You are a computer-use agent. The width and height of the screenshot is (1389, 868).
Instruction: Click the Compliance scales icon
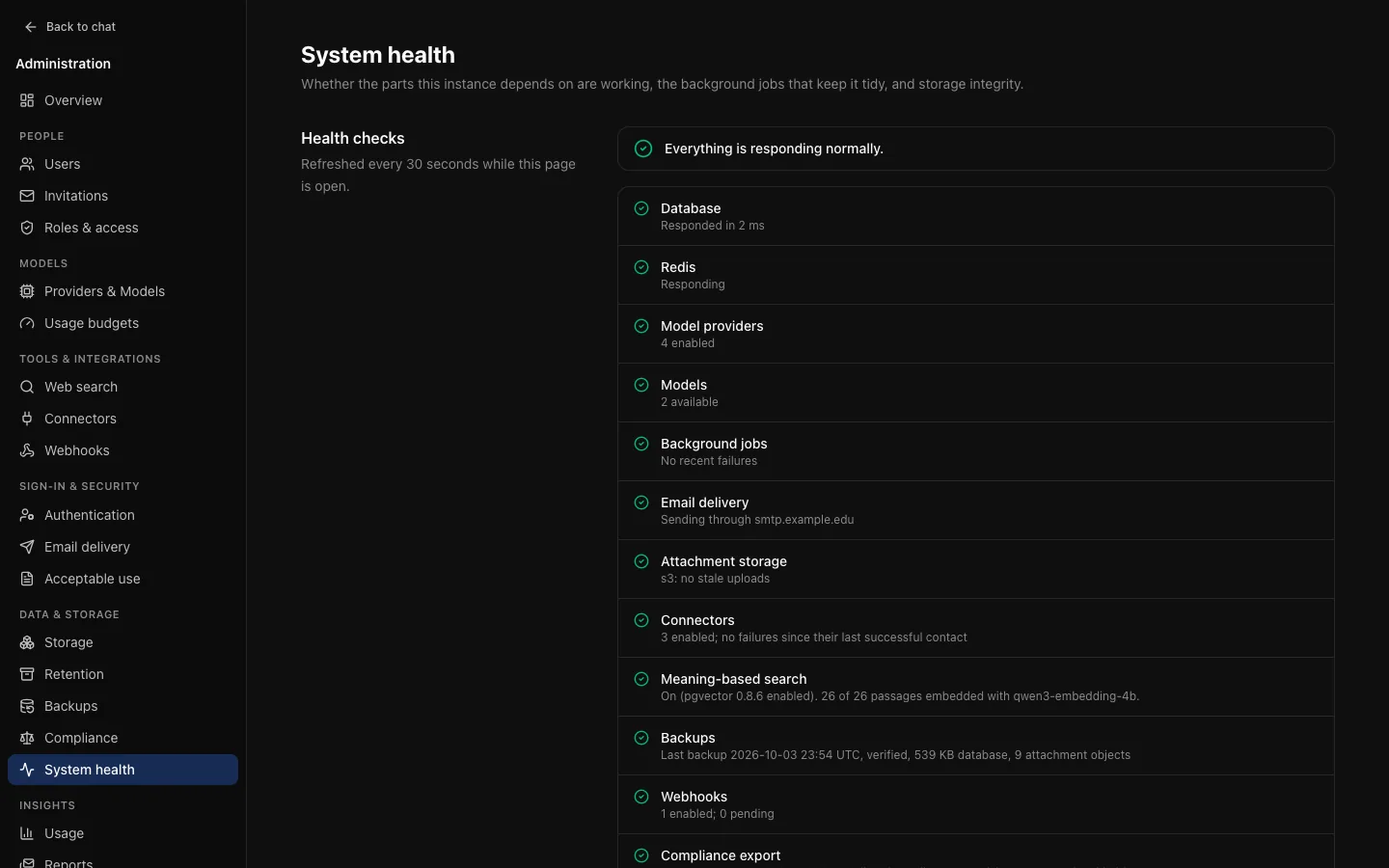click(27, 738)
